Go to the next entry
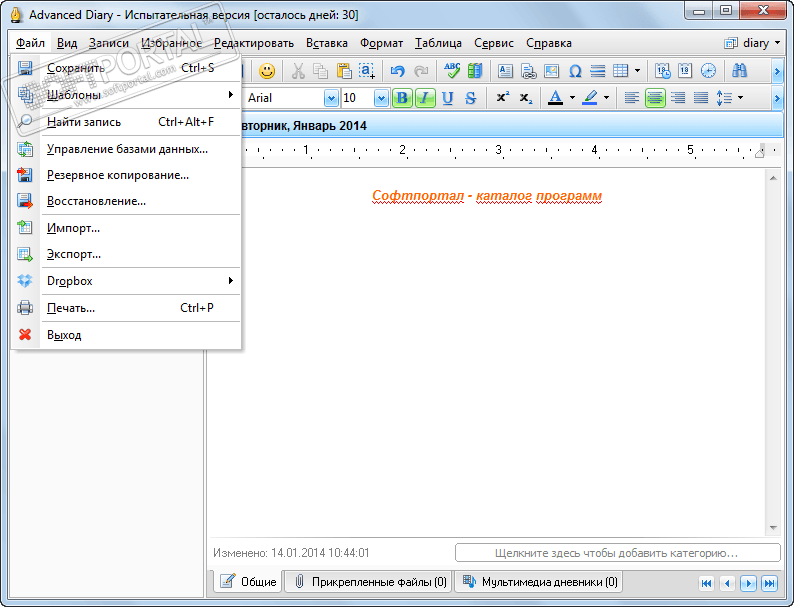 point(748,583)
